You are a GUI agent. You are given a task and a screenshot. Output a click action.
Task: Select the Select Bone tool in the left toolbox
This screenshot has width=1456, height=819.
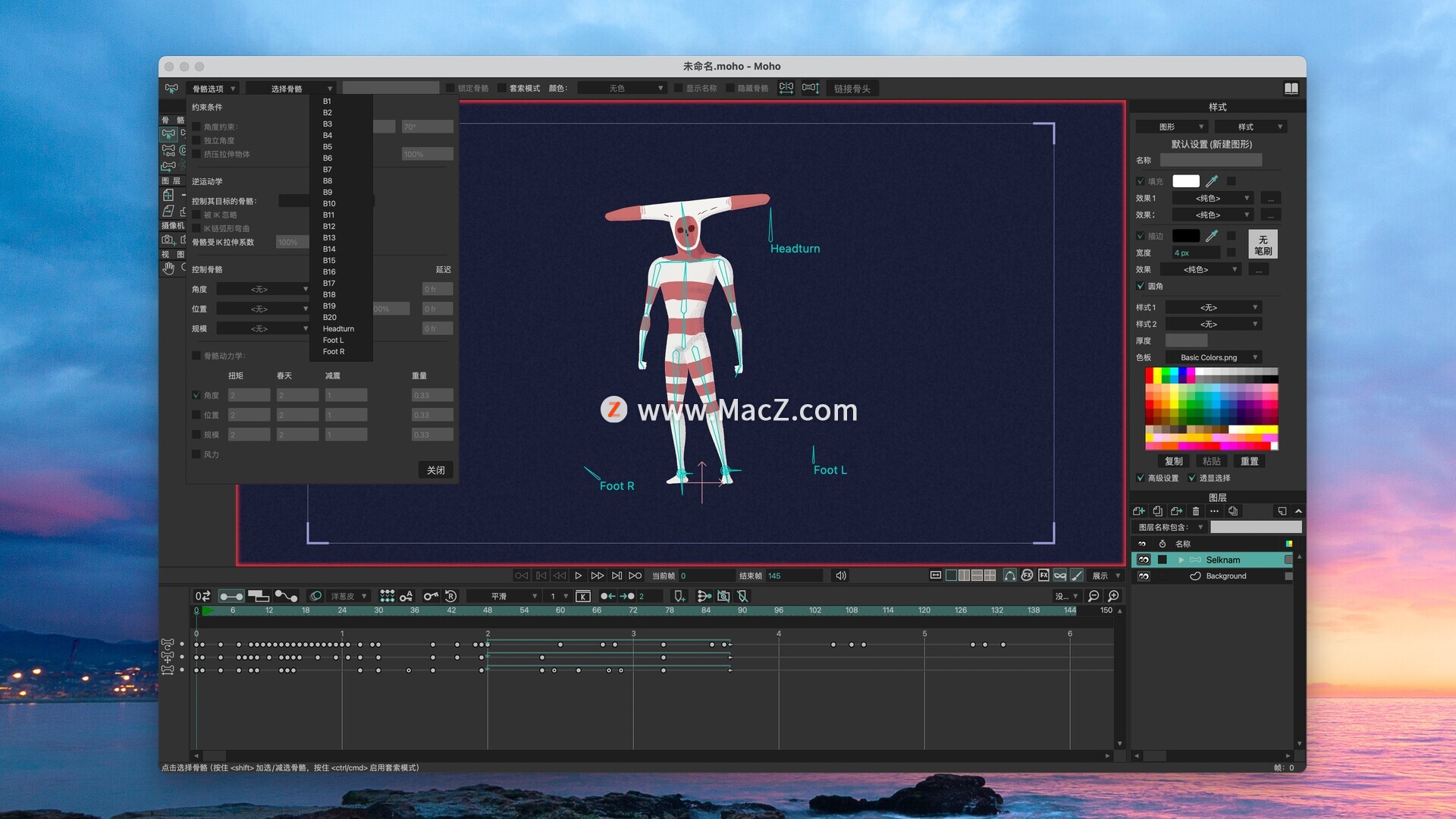point(168,134)
